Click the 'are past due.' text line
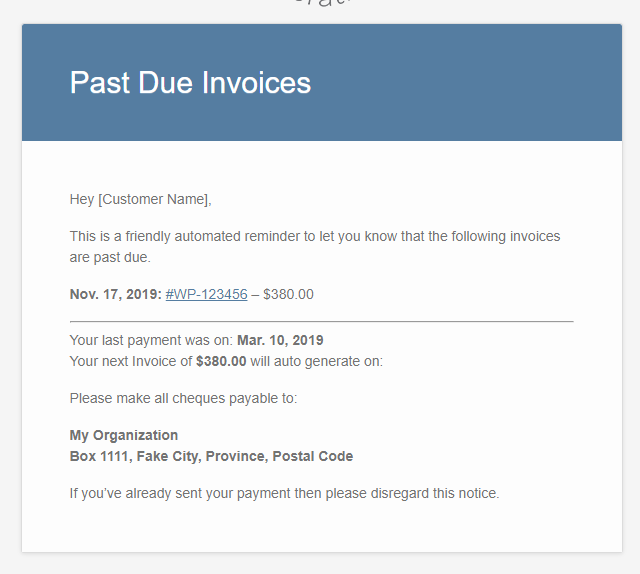 click(110, 258)
